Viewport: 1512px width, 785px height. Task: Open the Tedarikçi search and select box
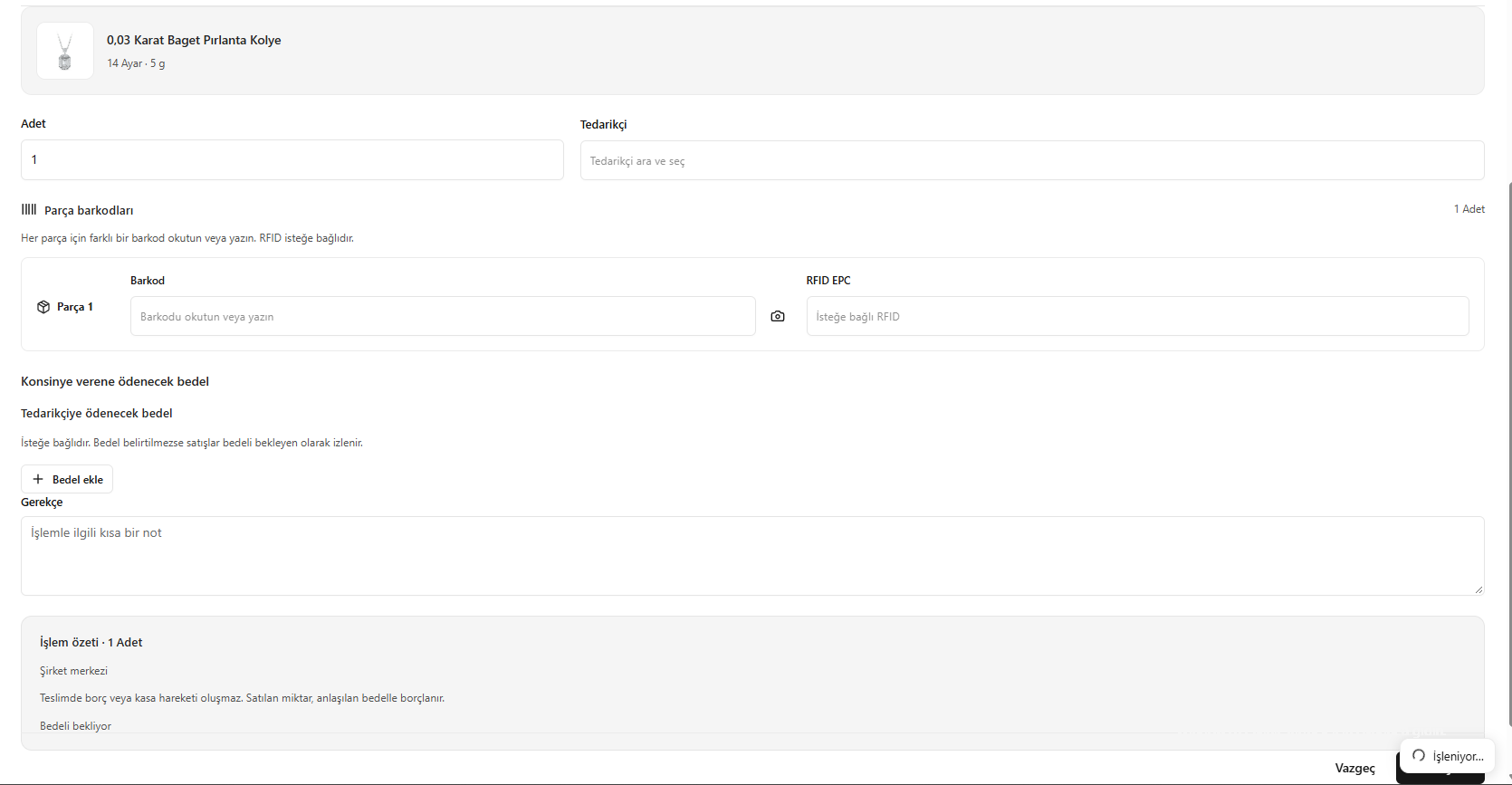1032,160
